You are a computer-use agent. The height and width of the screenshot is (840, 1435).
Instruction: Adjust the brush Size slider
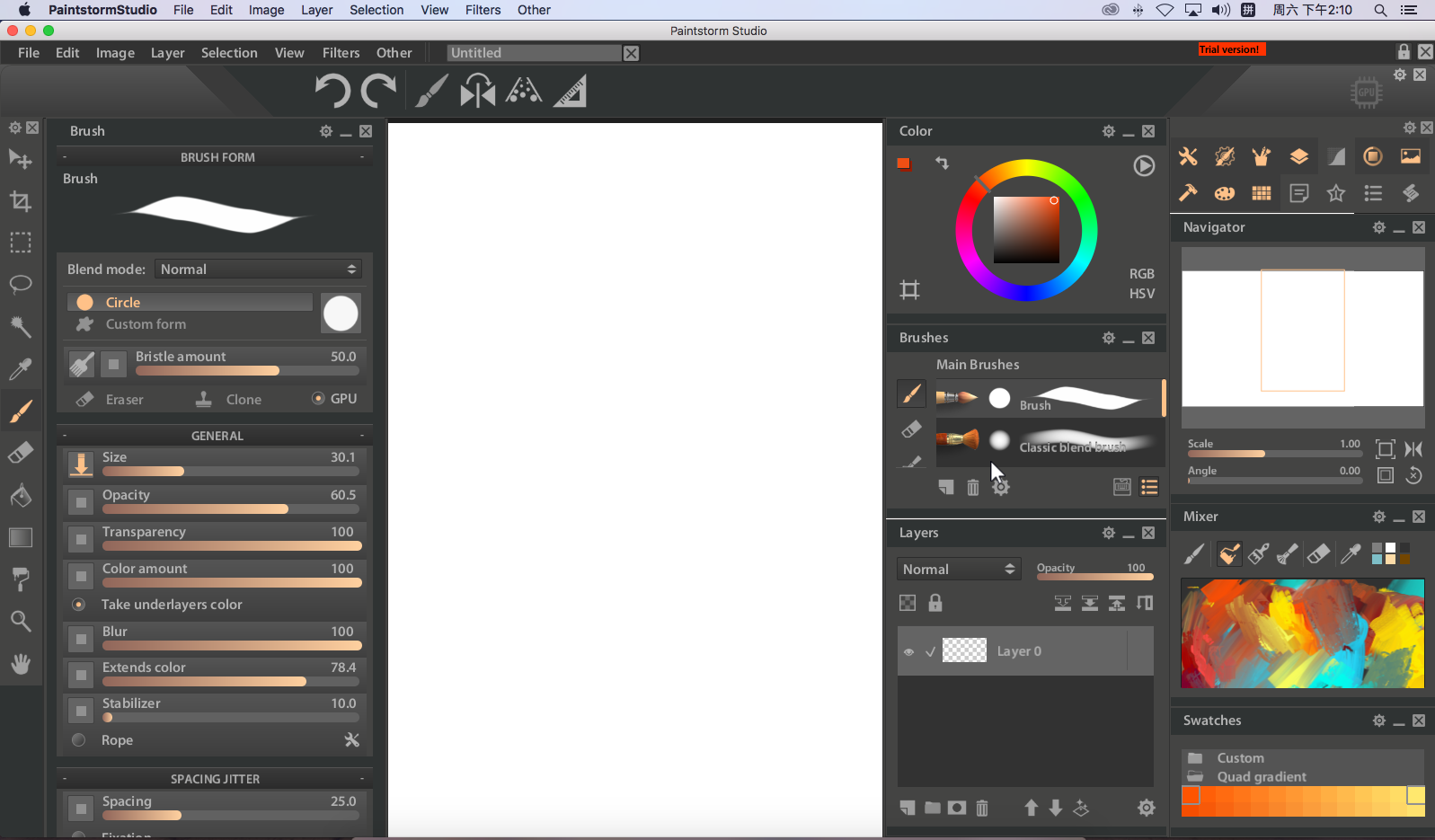[231, 471]
